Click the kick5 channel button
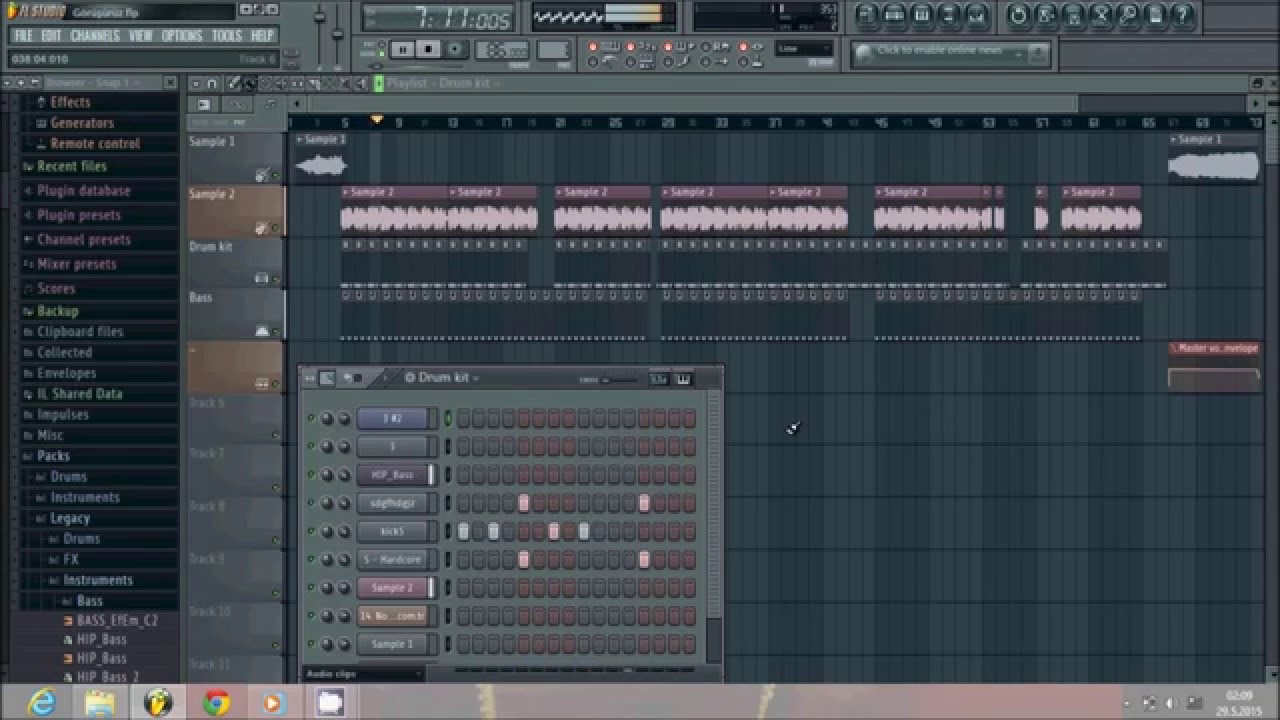The width and height of the screenshot is (1280, 720). (x=393, y=531)
